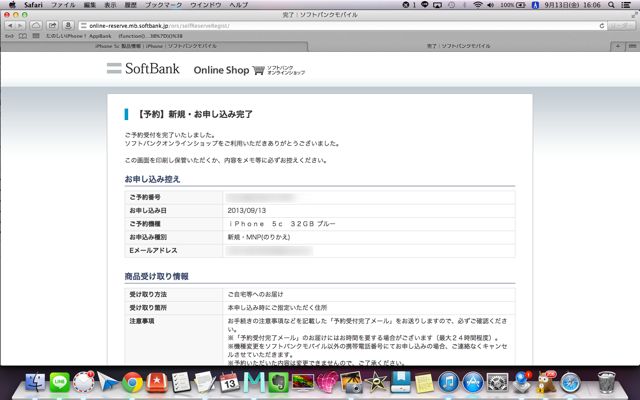Open the App Store in the Dock
This screenshot has height=400, width=640.
473,383
